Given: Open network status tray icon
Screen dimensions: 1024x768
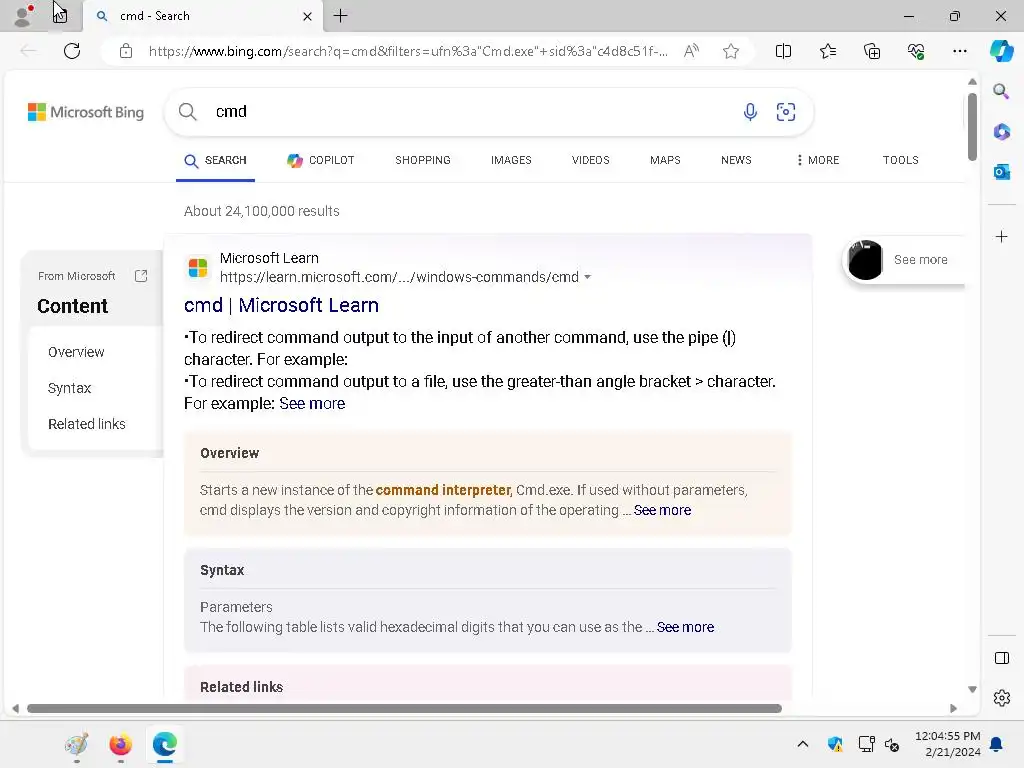Looking at the screenshot, I should coord(866,744).
